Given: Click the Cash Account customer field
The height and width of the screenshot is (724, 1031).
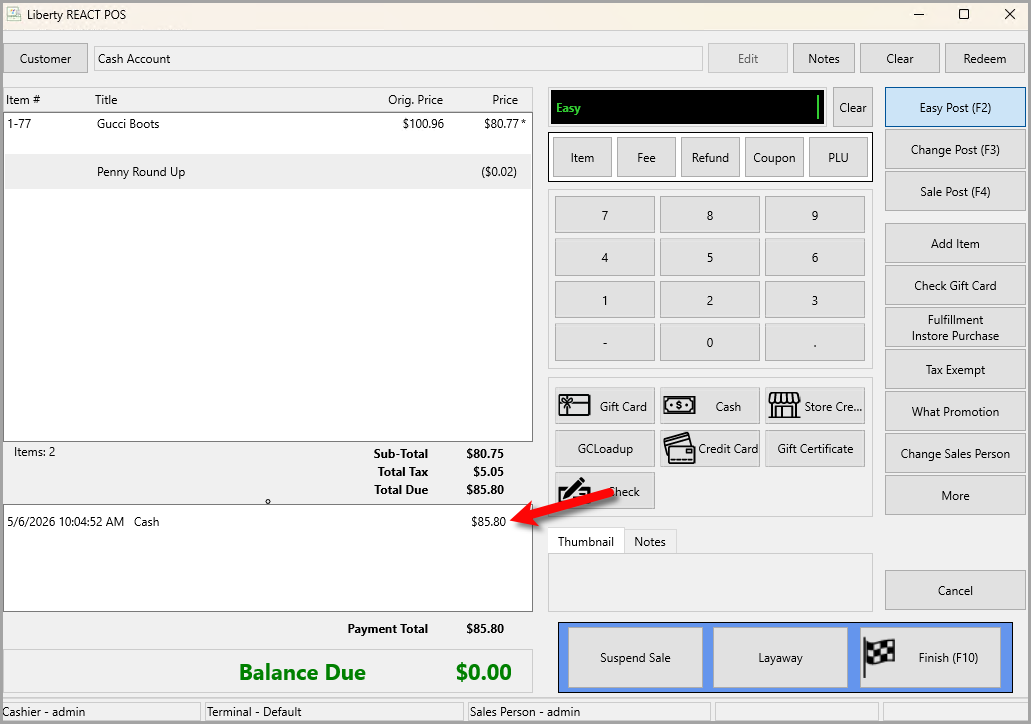Looking at the screenshot, I should 398,59.
